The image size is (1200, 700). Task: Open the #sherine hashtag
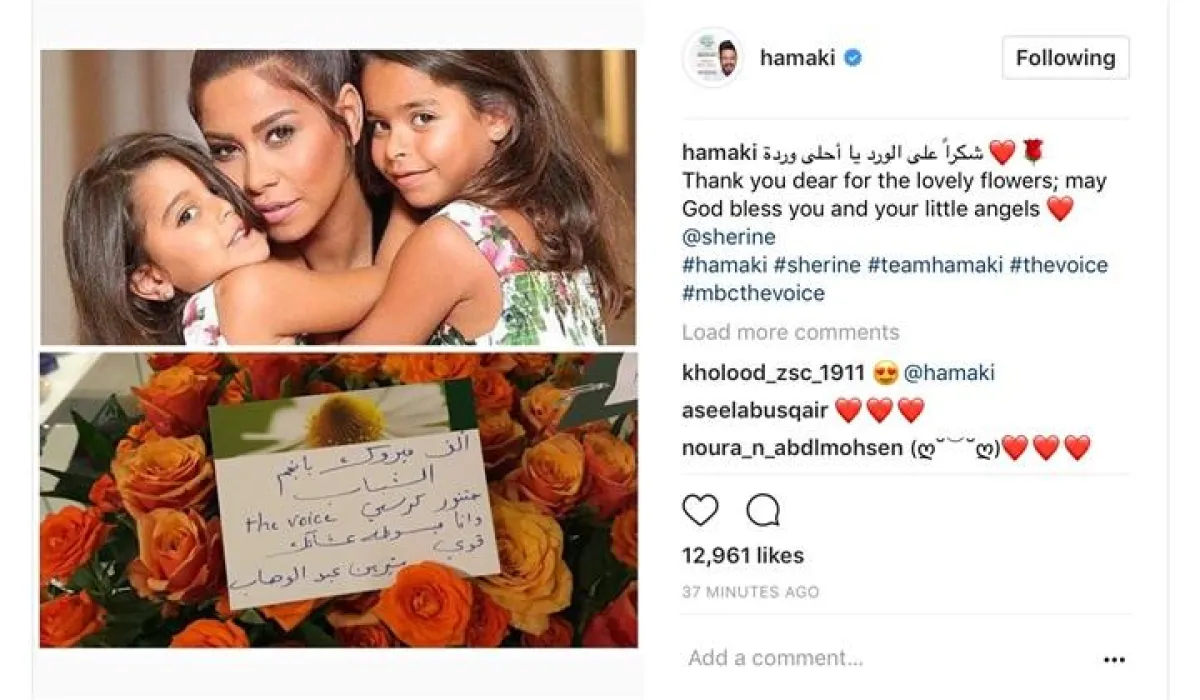(816, 265)
